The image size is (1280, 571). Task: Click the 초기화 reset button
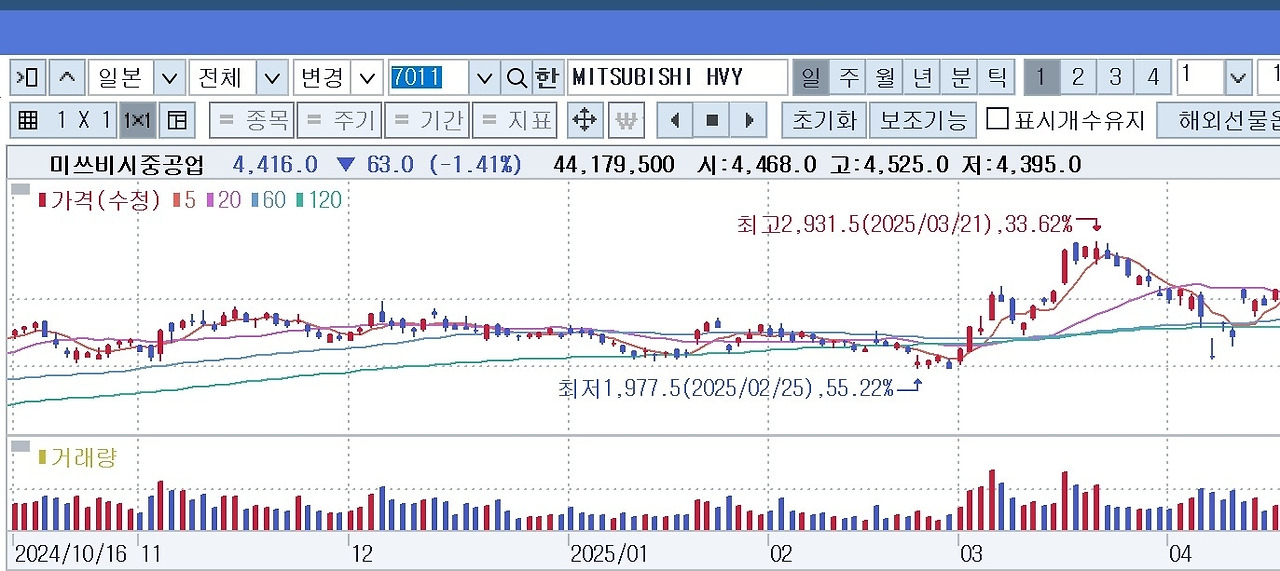pos(824,121)
